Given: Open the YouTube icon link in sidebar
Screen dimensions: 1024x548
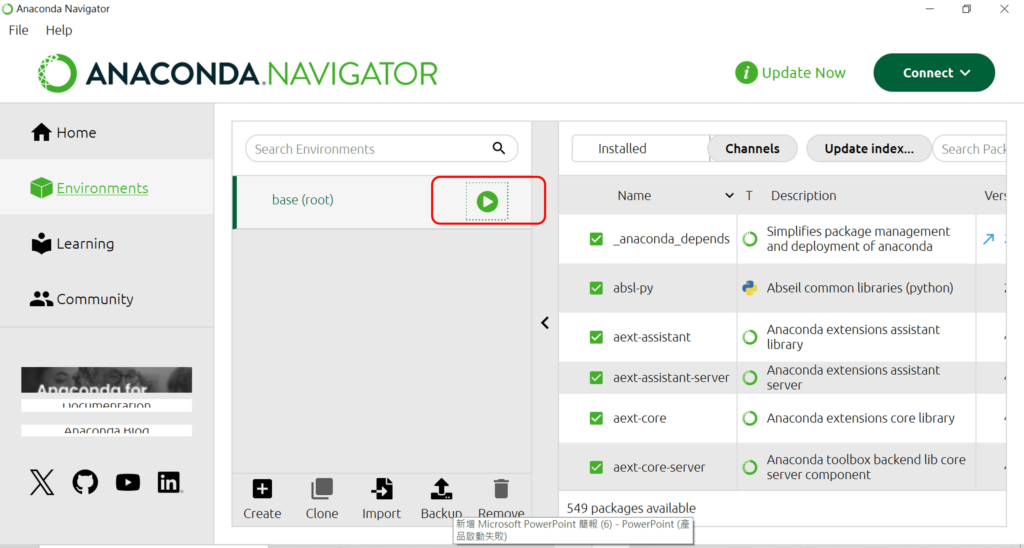Looking at the screenshot, I should 128,483.
